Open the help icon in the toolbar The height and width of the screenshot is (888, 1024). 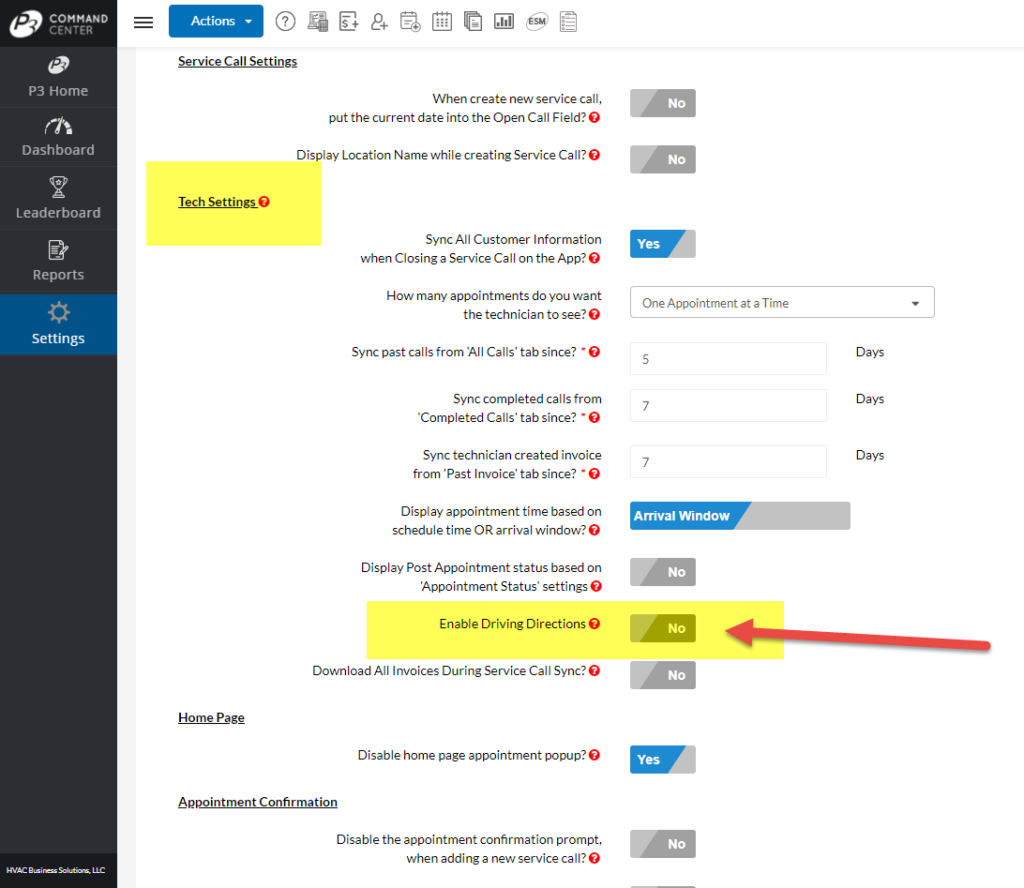point(285,21)
